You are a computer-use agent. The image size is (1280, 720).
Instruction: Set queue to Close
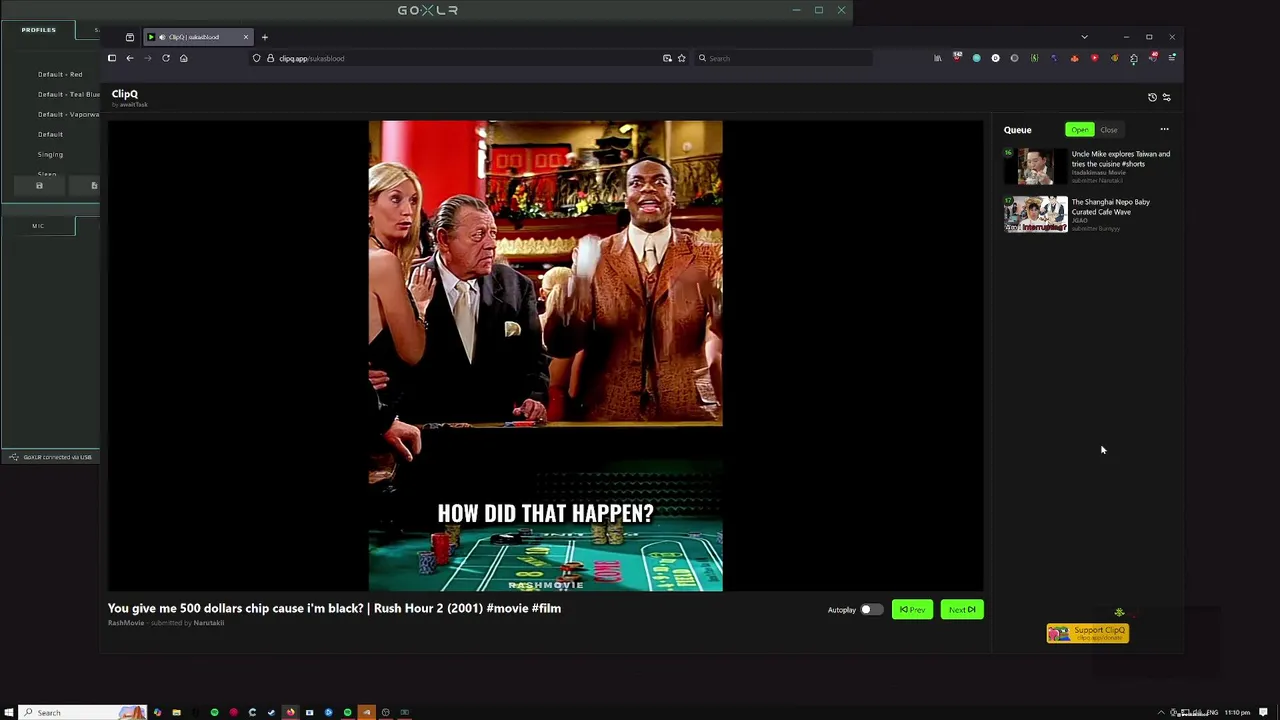[x=1109, y=129]
